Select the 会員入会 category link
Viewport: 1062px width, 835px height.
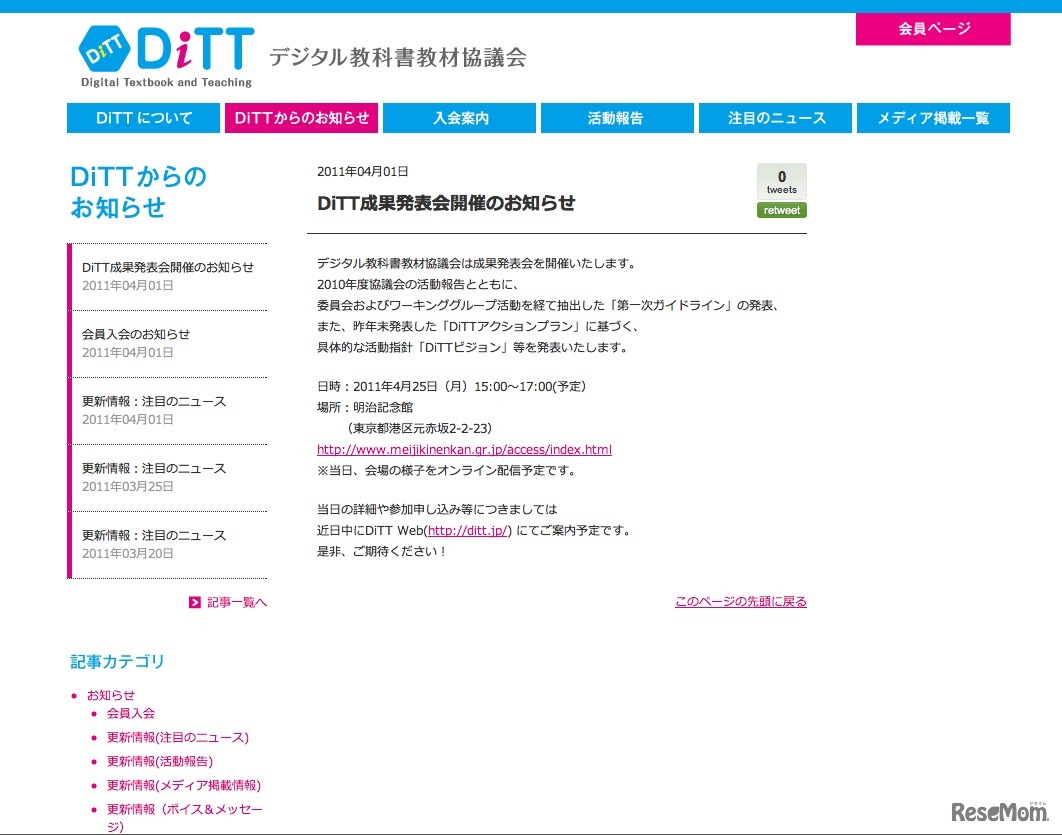(x=131, y=713)
